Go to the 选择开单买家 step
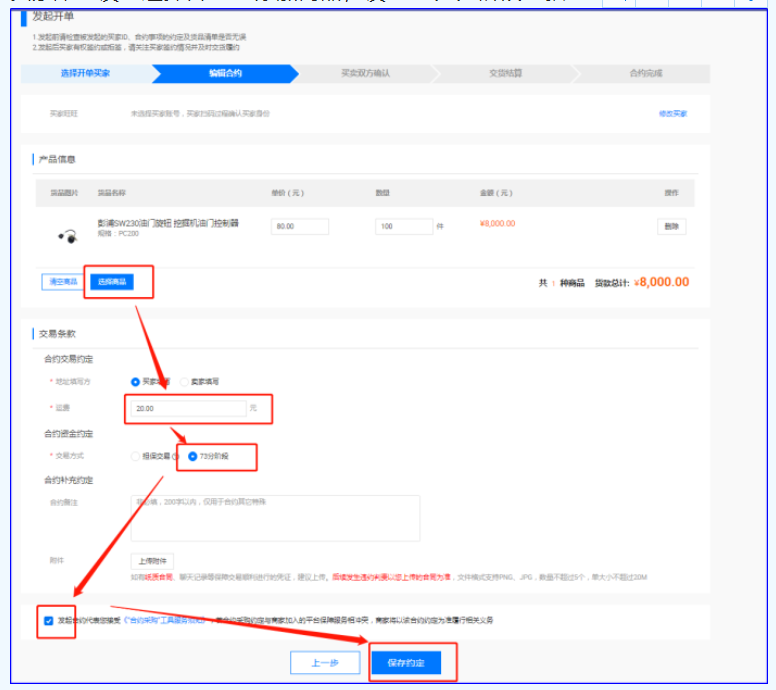 [x=84, y=74]
